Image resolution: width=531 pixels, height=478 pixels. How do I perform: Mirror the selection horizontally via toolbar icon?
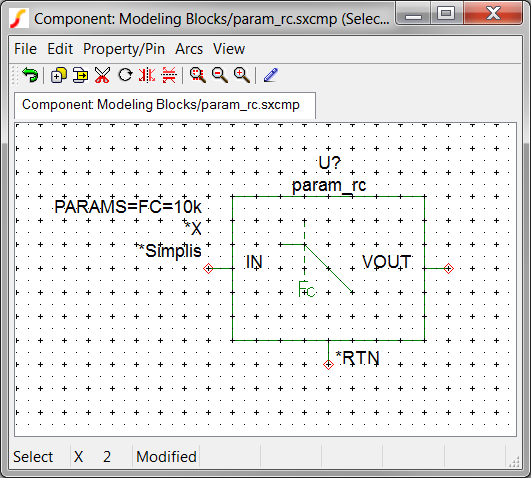(147, 75)
